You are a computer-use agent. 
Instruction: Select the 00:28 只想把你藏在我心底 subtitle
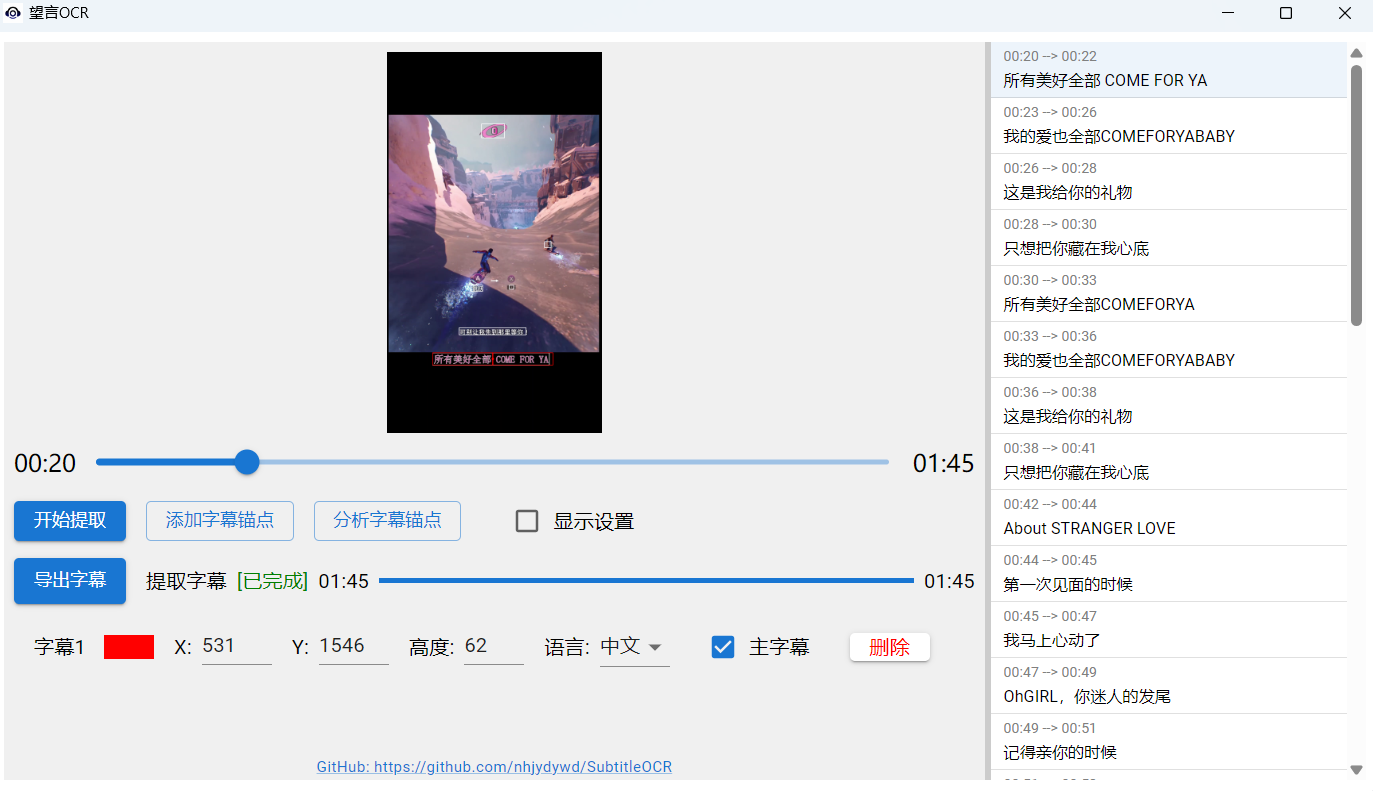1168,238
